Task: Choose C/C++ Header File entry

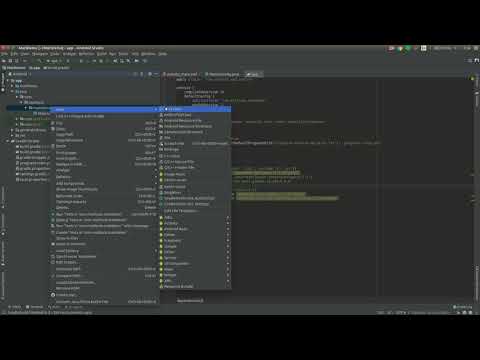Action: (x=195, y=167)
